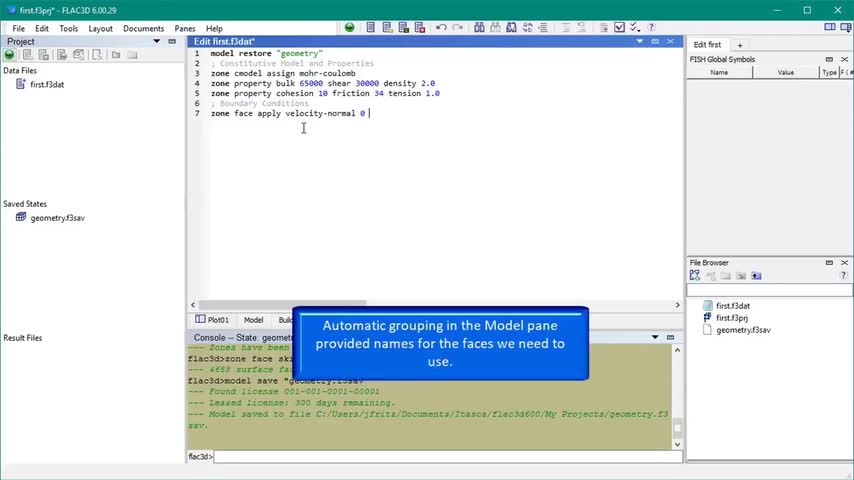Click the Type column header in FISH symbols
The image size is (854, 480).
pyautogui.click(x=829, y=72)
